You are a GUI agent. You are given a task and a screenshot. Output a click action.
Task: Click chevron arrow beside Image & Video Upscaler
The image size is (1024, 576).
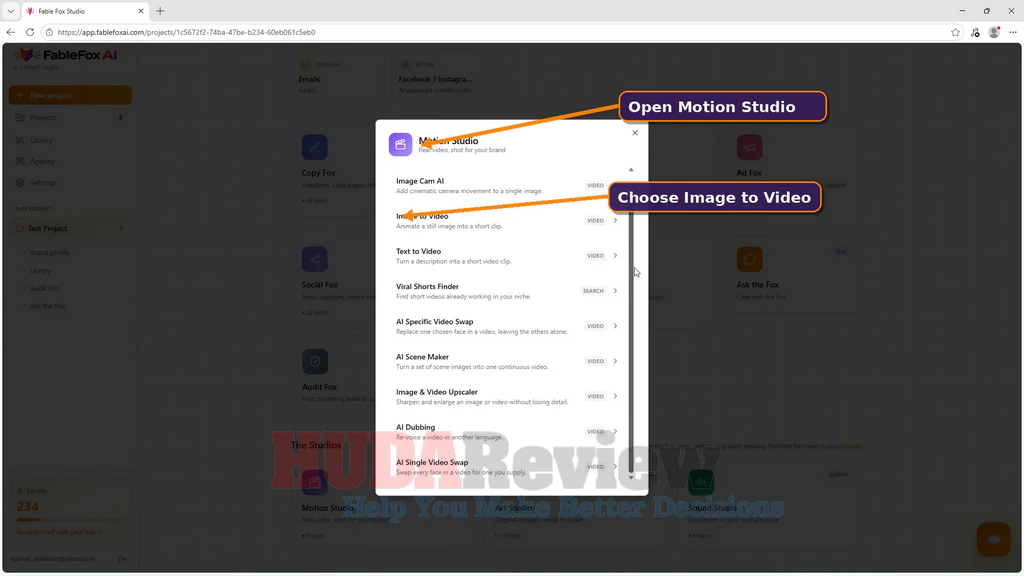(615, 396)
